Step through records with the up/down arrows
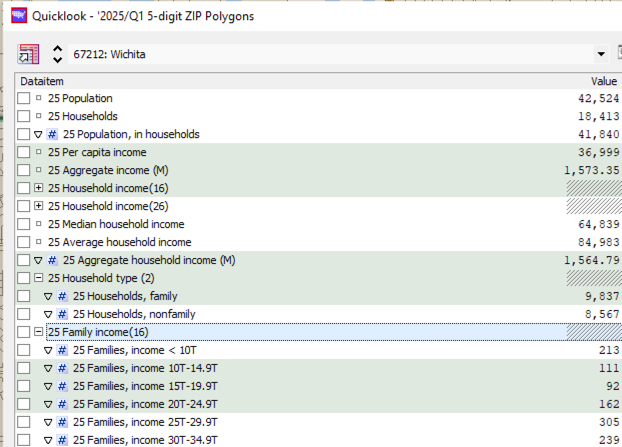This screenshot has width=622, height=447. click(x=58, y=54)
